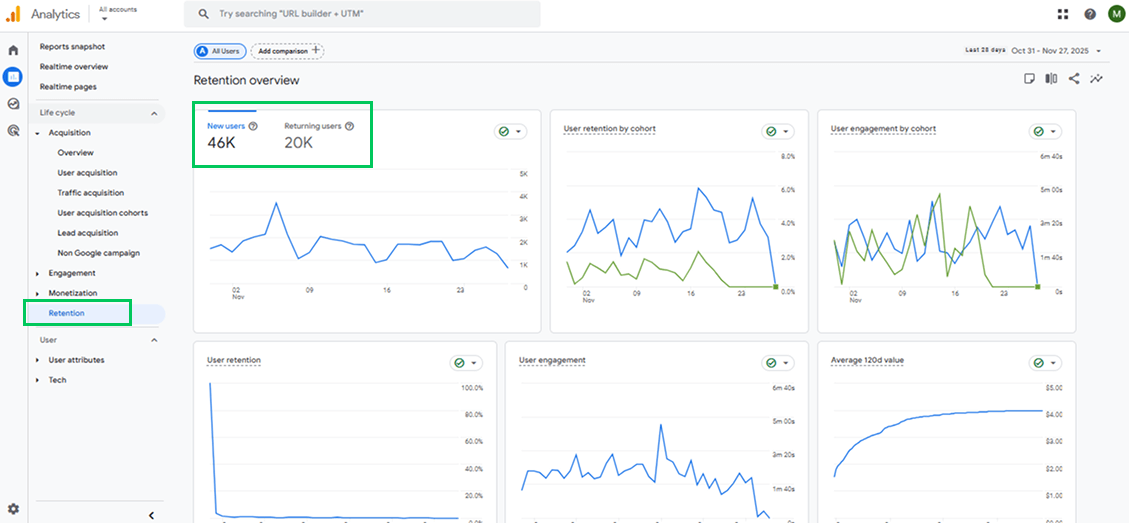This screenshot has width=1129, height=523.
Task: Click the Edit comparisons icon
Action: coord(1051,79)
